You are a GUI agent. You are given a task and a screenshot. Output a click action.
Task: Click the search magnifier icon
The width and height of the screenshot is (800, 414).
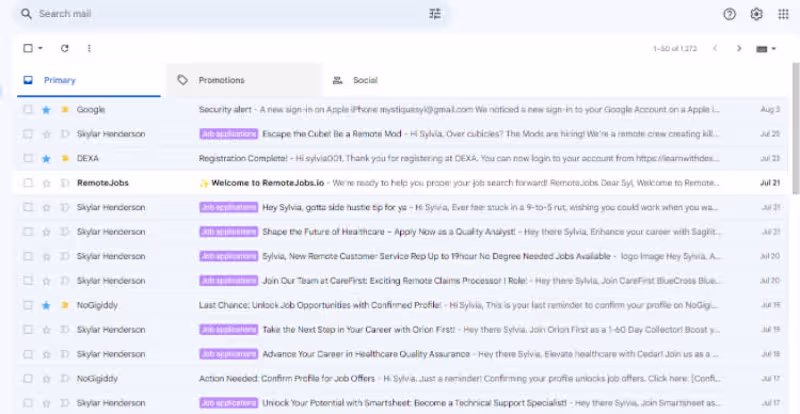(26, 14)
